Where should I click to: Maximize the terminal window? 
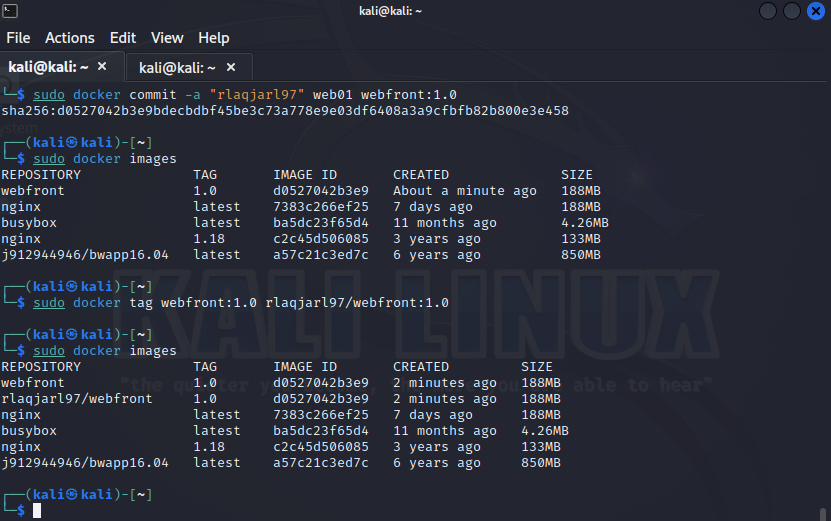point(792,11)
